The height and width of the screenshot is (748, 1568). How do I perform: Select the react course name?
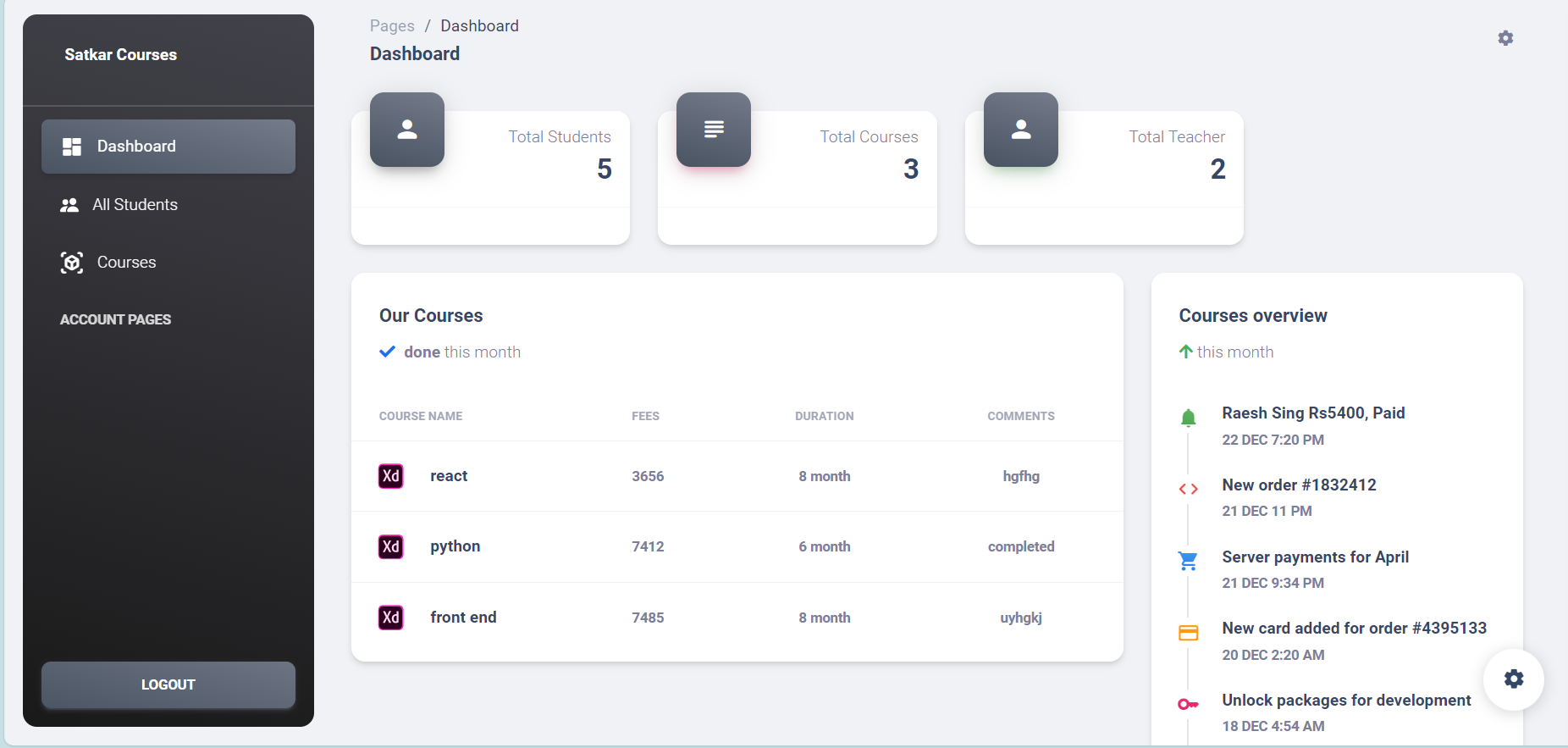449,476
